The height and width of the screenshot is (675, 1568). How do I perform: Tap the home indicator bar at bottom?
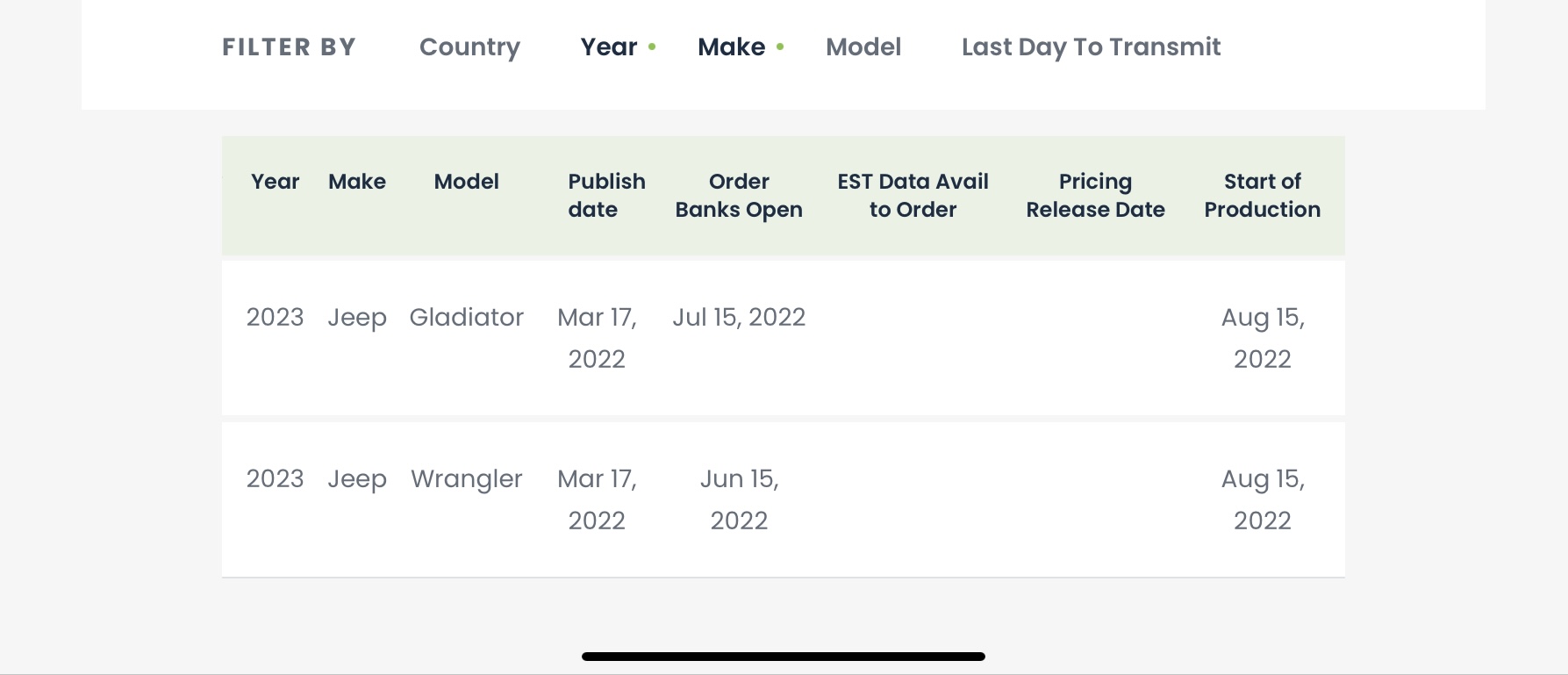(784, 657)
